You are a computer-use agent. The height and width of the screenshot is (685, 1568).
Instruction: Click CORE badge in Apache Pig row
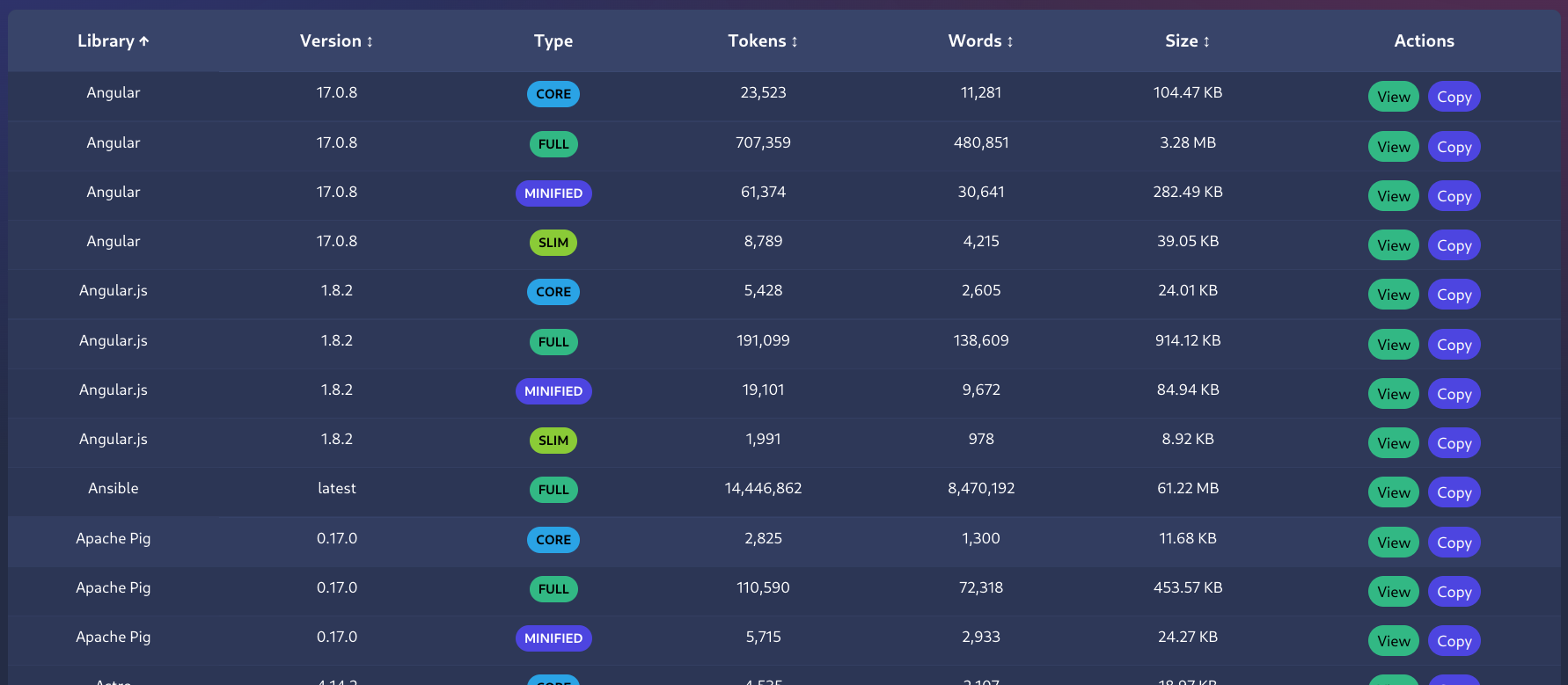[553, 540]
